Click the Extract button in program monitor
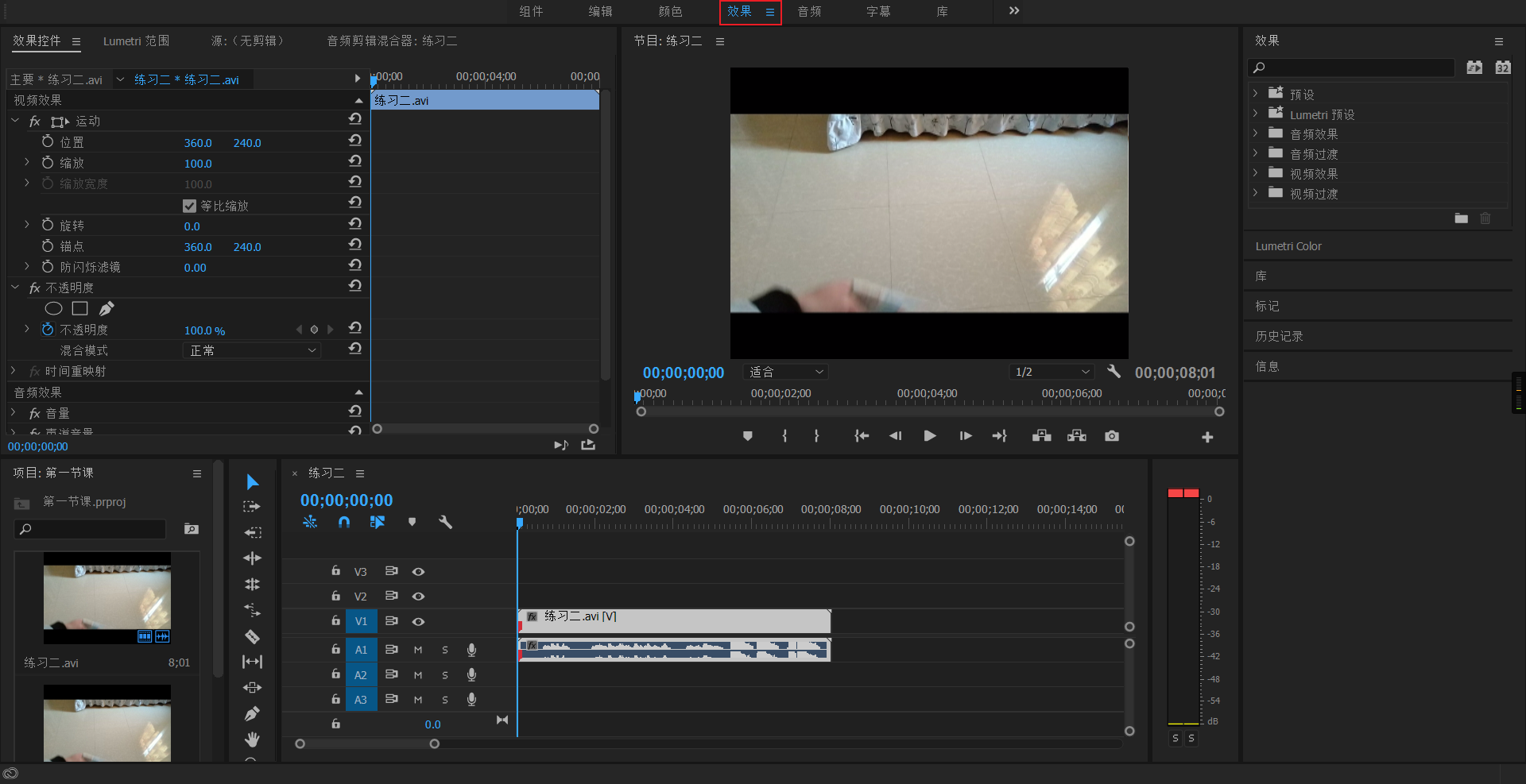This screenshot has height=784, width=1526. click(1077, 436)
